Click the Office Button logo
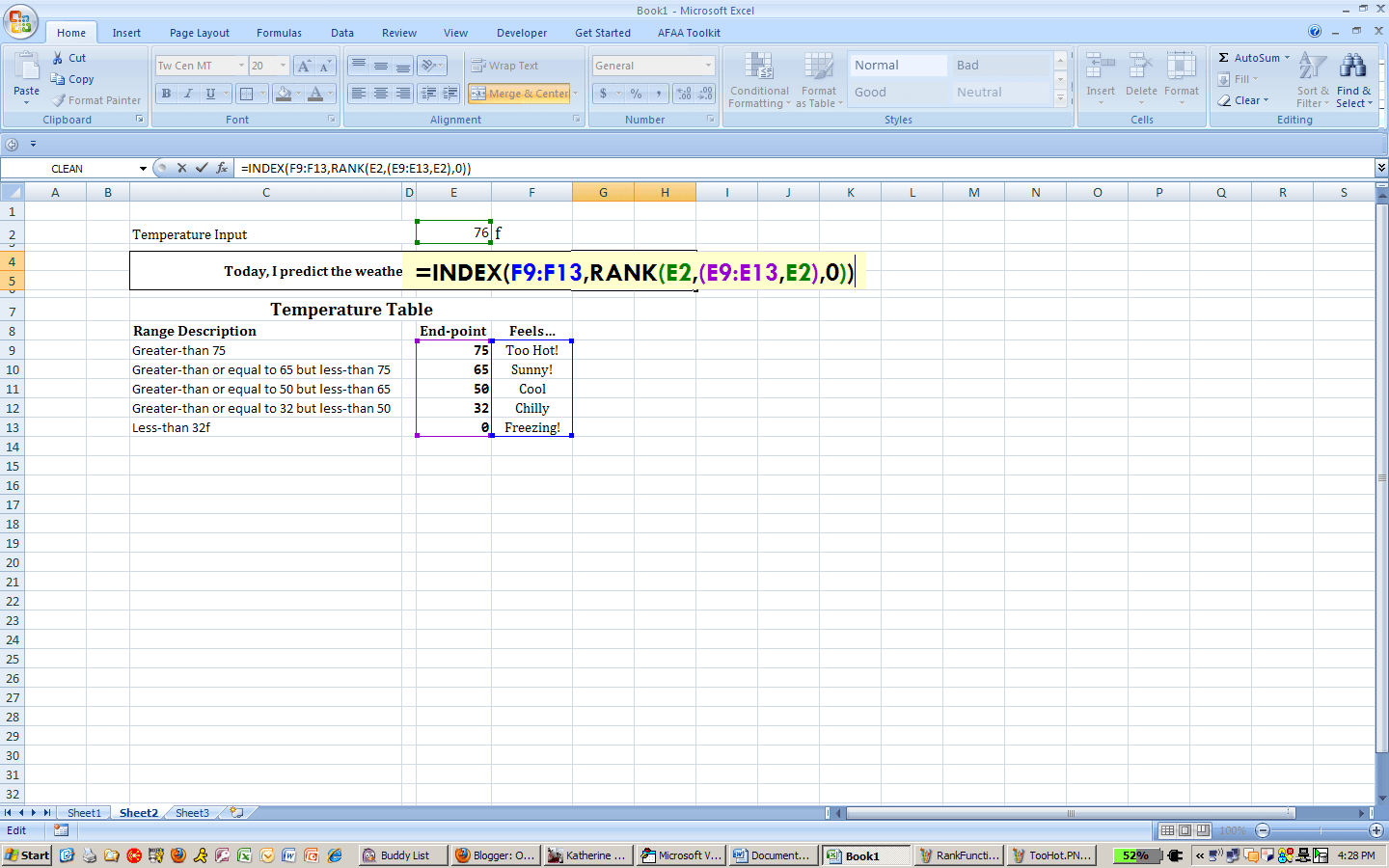The width and height of the screenshot is (1389, 868). (19, 21)
